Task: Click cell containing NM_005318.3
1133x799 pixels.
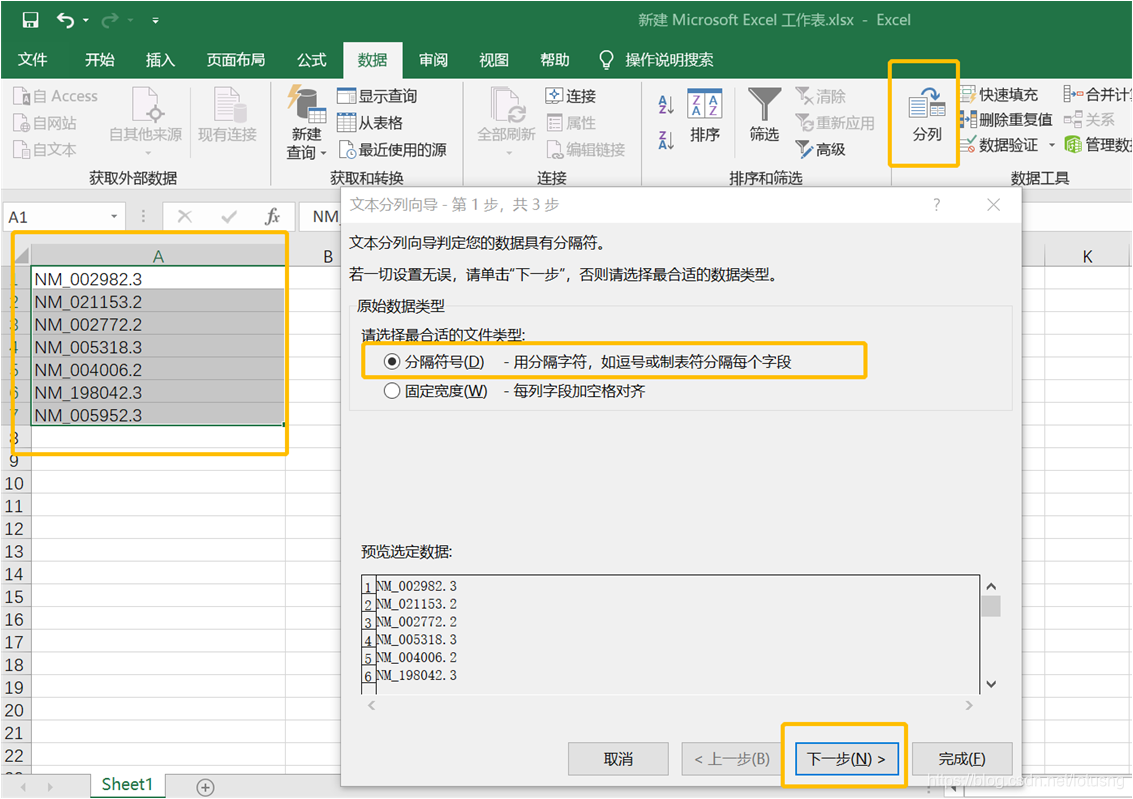Action: click(x=158, y=347)
